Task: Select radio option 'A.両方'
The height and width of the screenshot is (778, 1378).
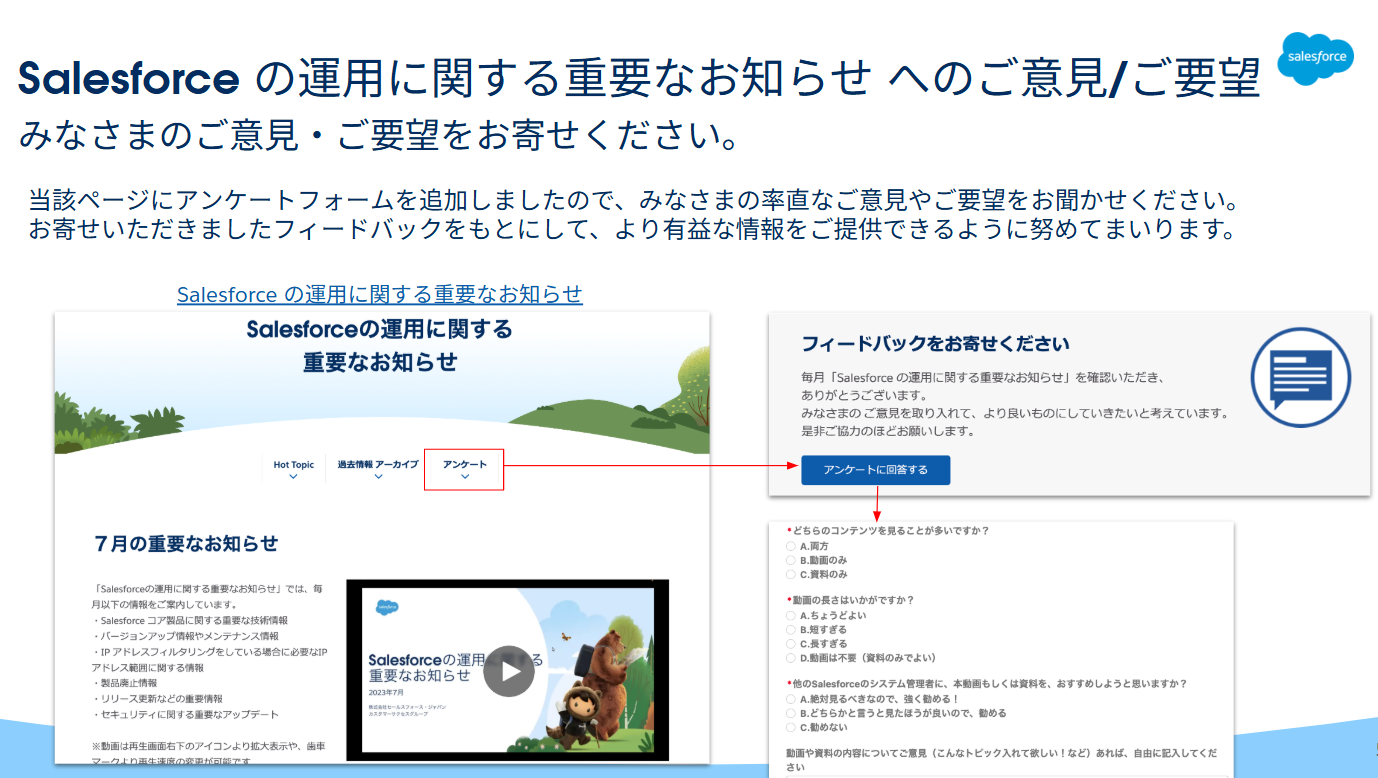Action: pyautogui.click(x=791, y=547)
